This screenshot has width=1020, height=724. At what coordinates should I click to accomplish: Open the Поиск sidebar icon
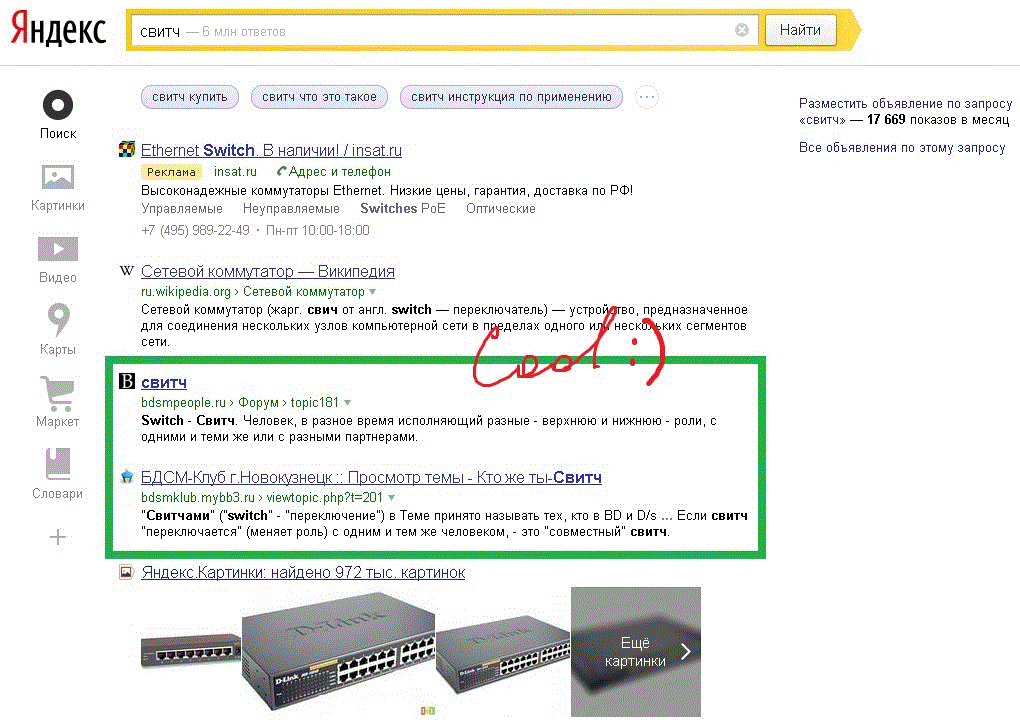[x=58, y=105]
